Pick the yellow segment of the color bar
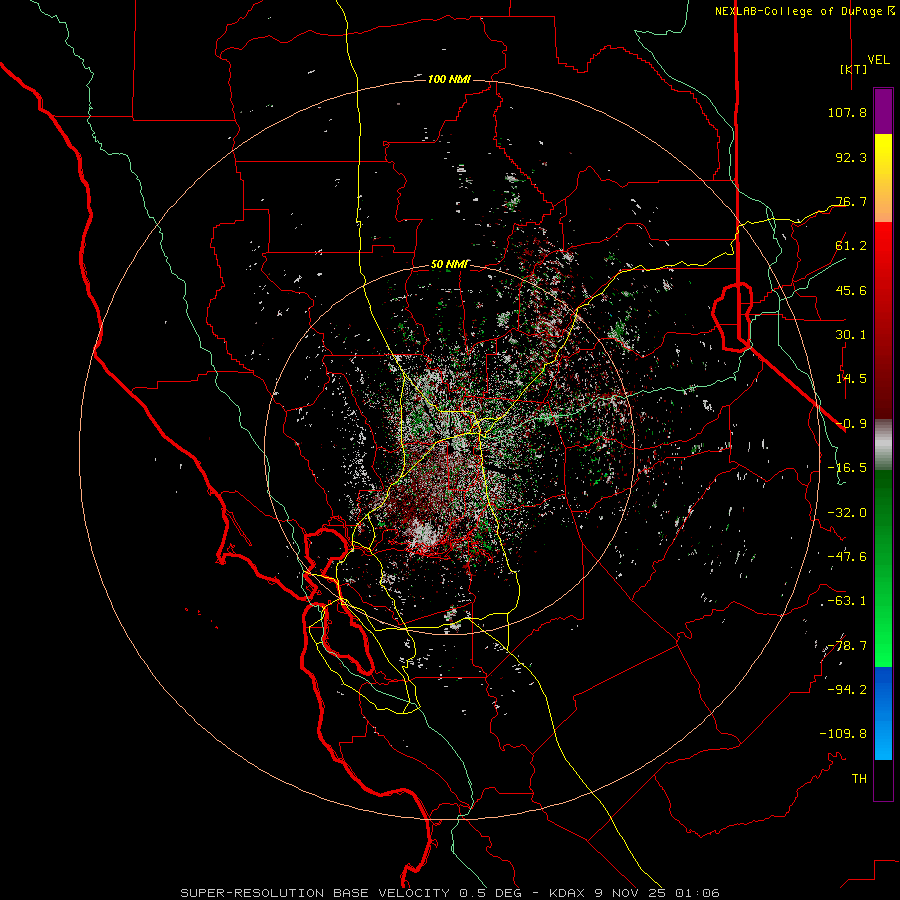 883,178
